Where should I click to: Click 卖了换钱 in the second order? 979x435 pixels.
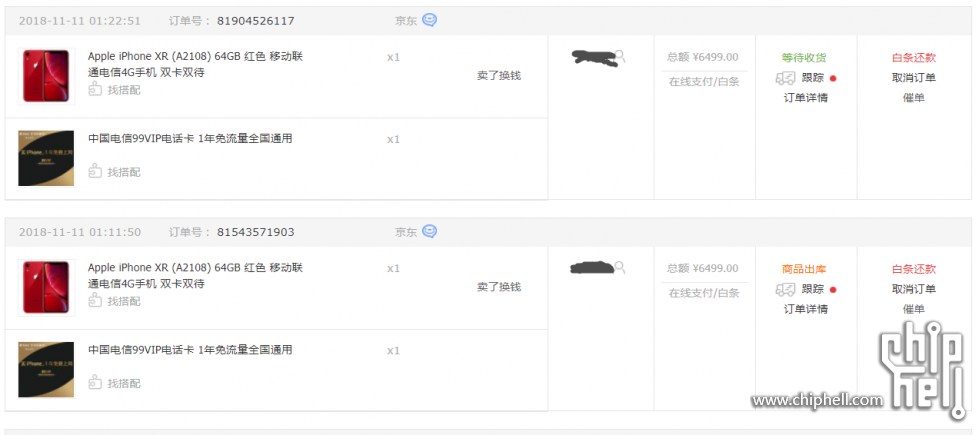click(499, 287)
